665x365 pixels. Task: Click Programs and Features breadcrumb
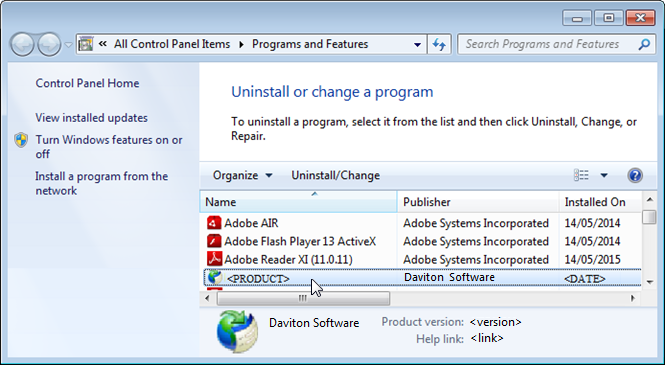(310, 44)
